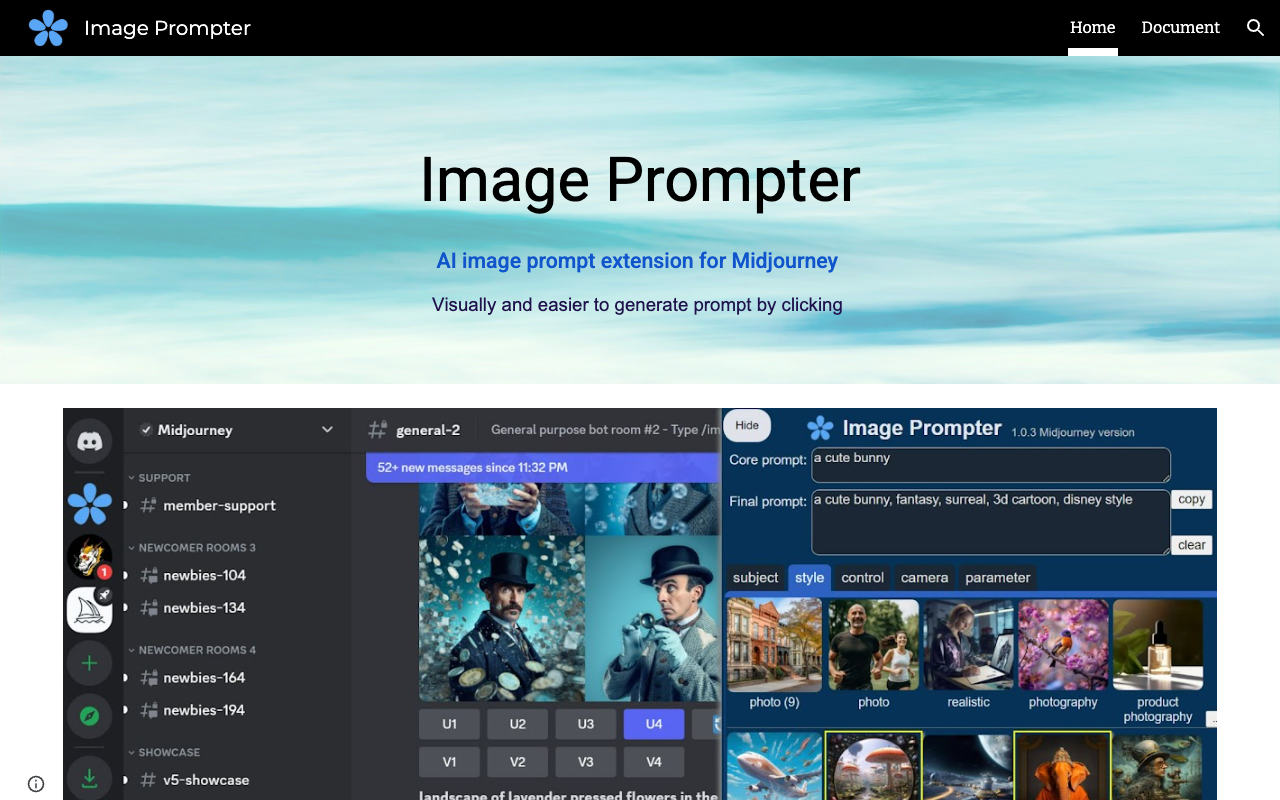This screenshot has height=800, width=1280.
Task: Click into the Core prompt text field
Action: (990, 465)
